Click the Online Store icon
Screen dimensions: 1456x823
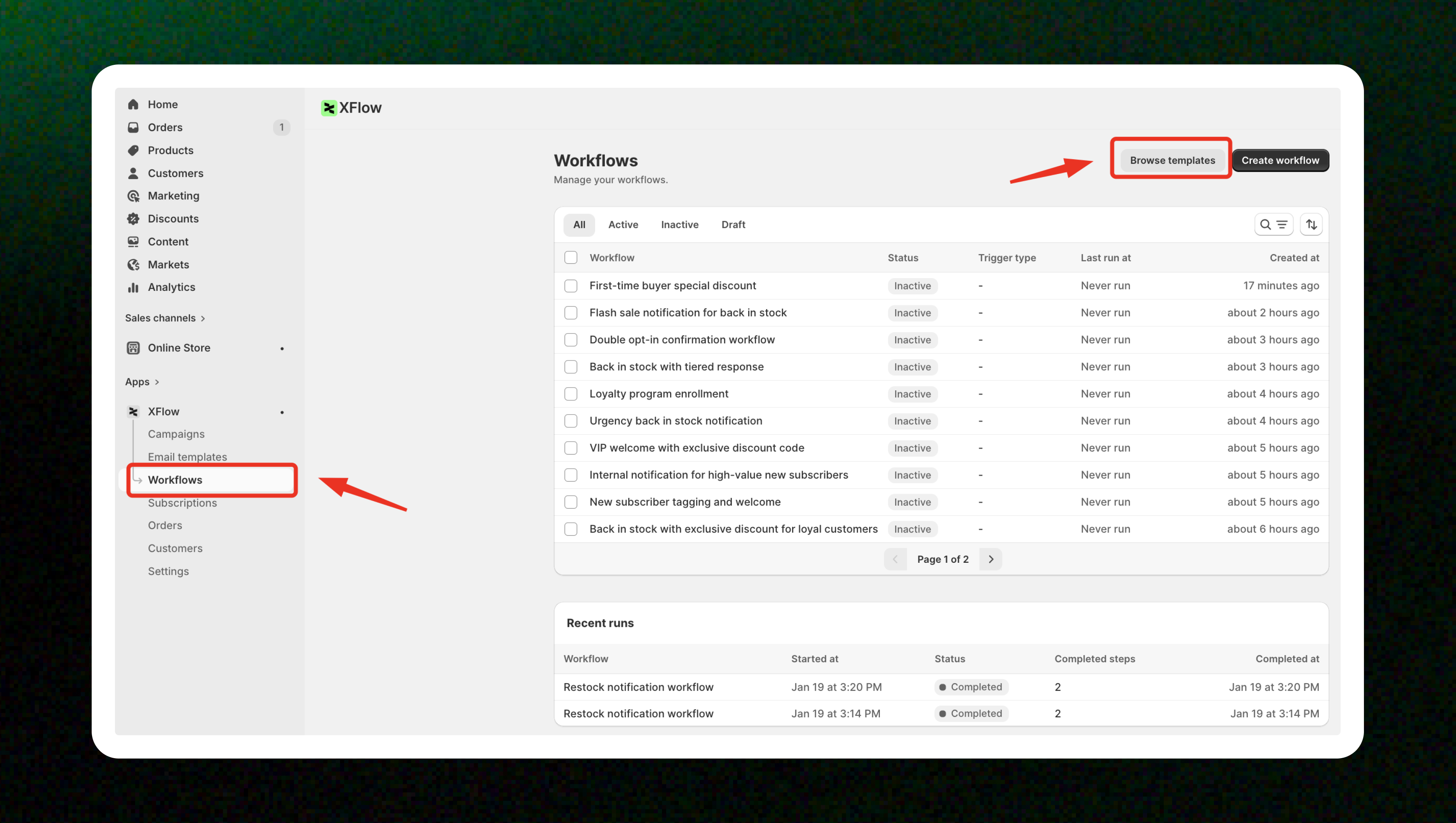(133, 348)
